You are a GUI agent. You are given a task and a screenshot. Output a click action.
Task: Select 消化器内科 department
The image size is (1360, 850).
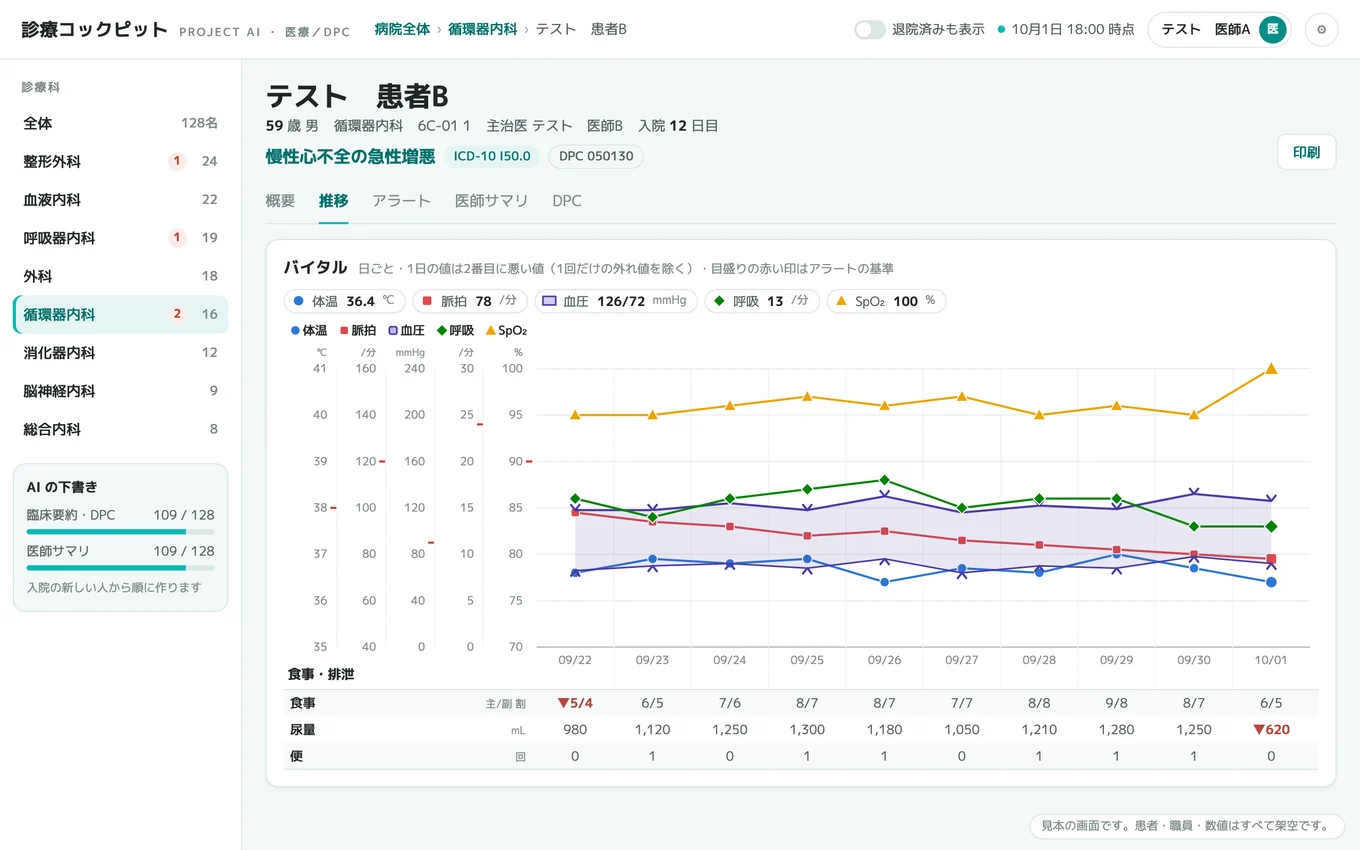[x=120, y=353]
